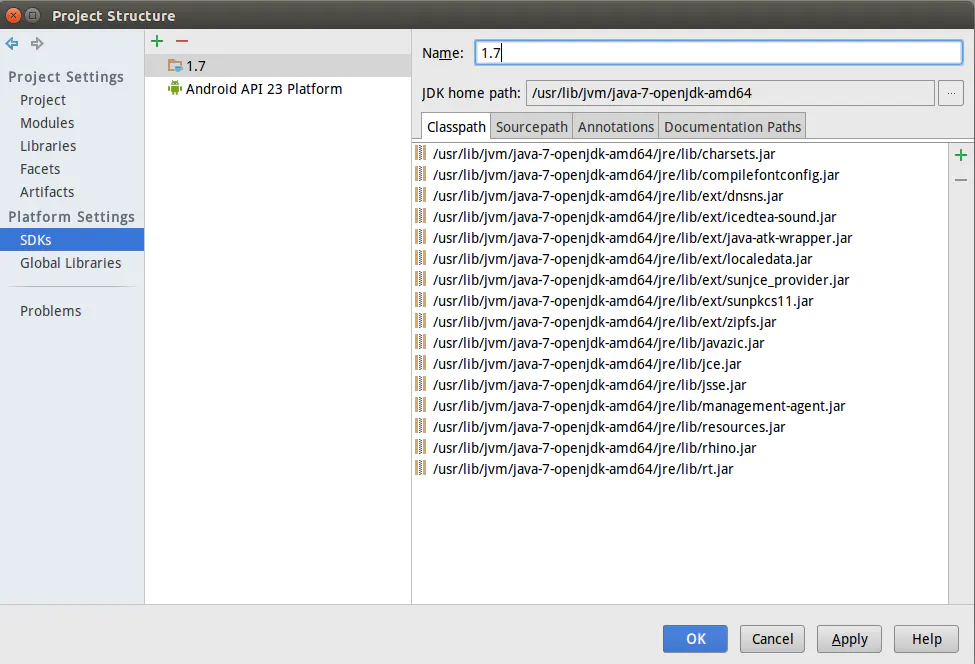
Task: Open the Problems section
Action: click(x=50, y=310)
